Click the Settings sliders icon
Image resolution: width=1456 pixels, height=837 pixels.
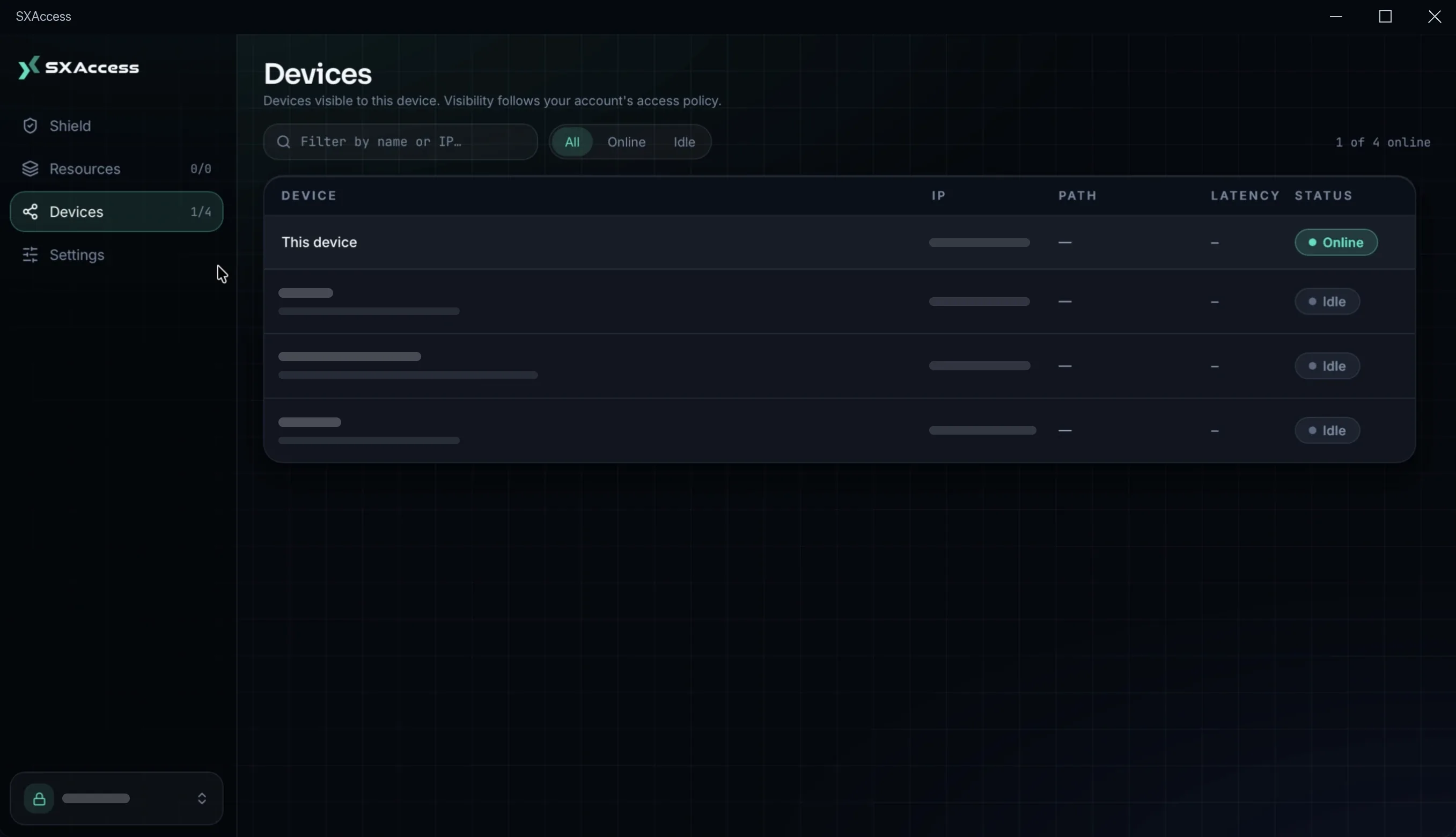pyautogui.click(x=30, y=255)
